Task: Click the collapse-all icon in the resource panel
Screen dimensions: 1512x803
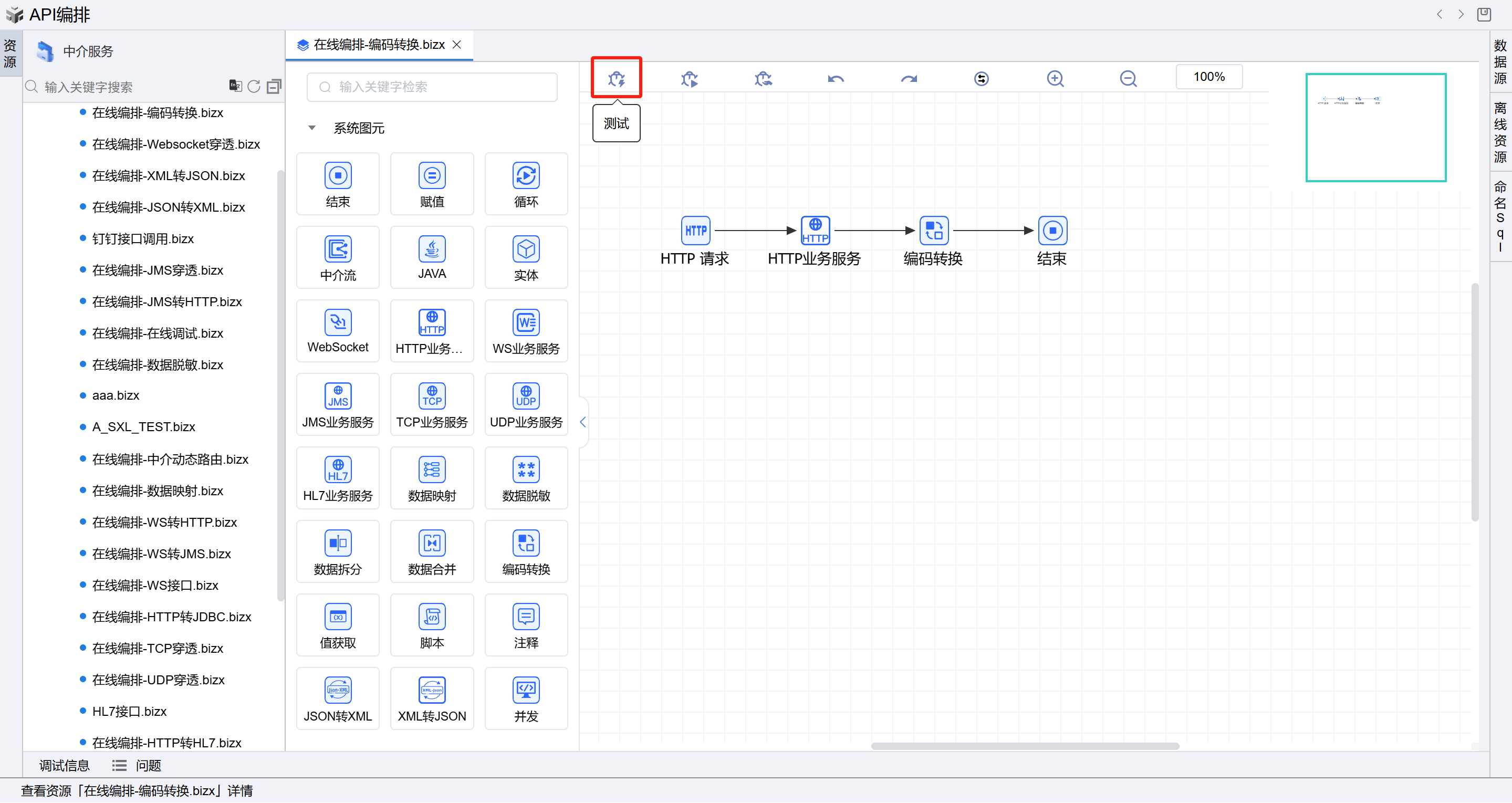Action: click(x=274, y=87)
